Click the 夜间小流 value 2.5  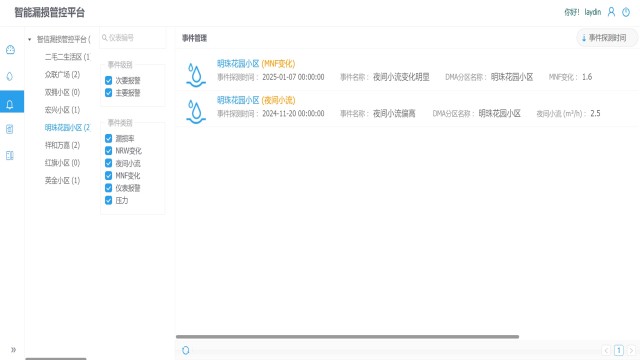(595, 113)
